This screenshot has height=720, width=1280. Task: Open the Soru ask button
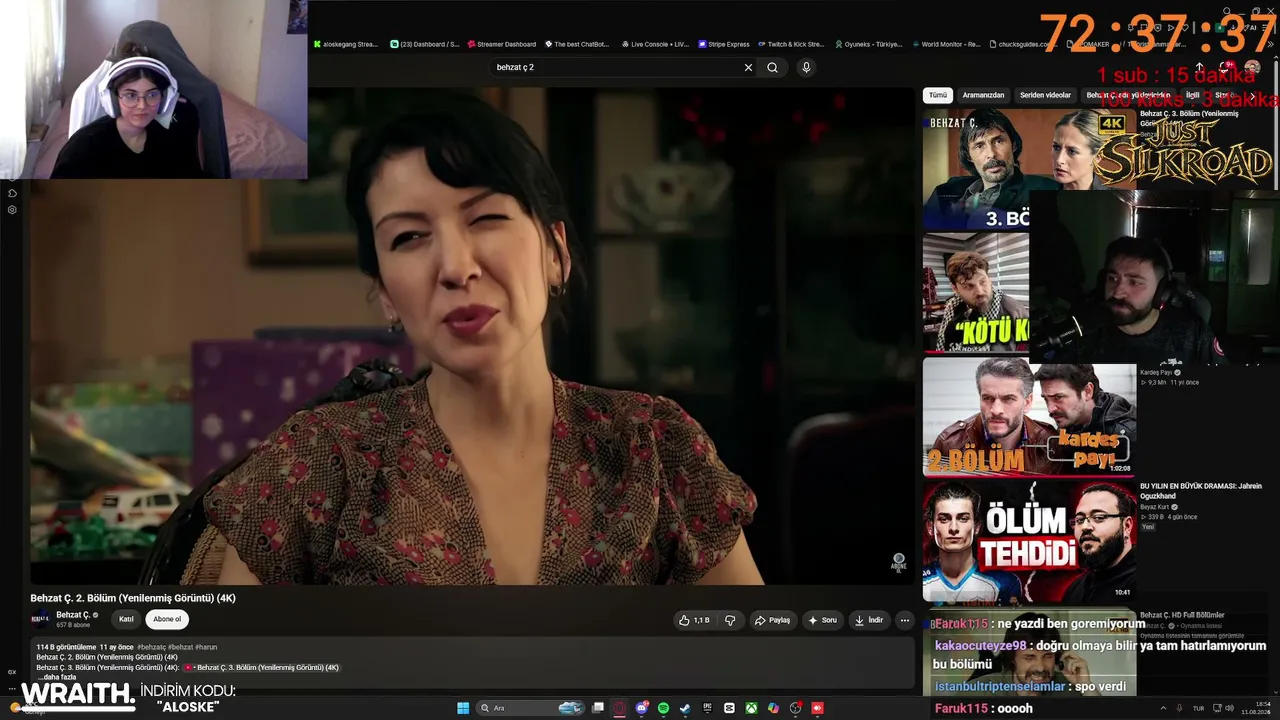point(822,620)
